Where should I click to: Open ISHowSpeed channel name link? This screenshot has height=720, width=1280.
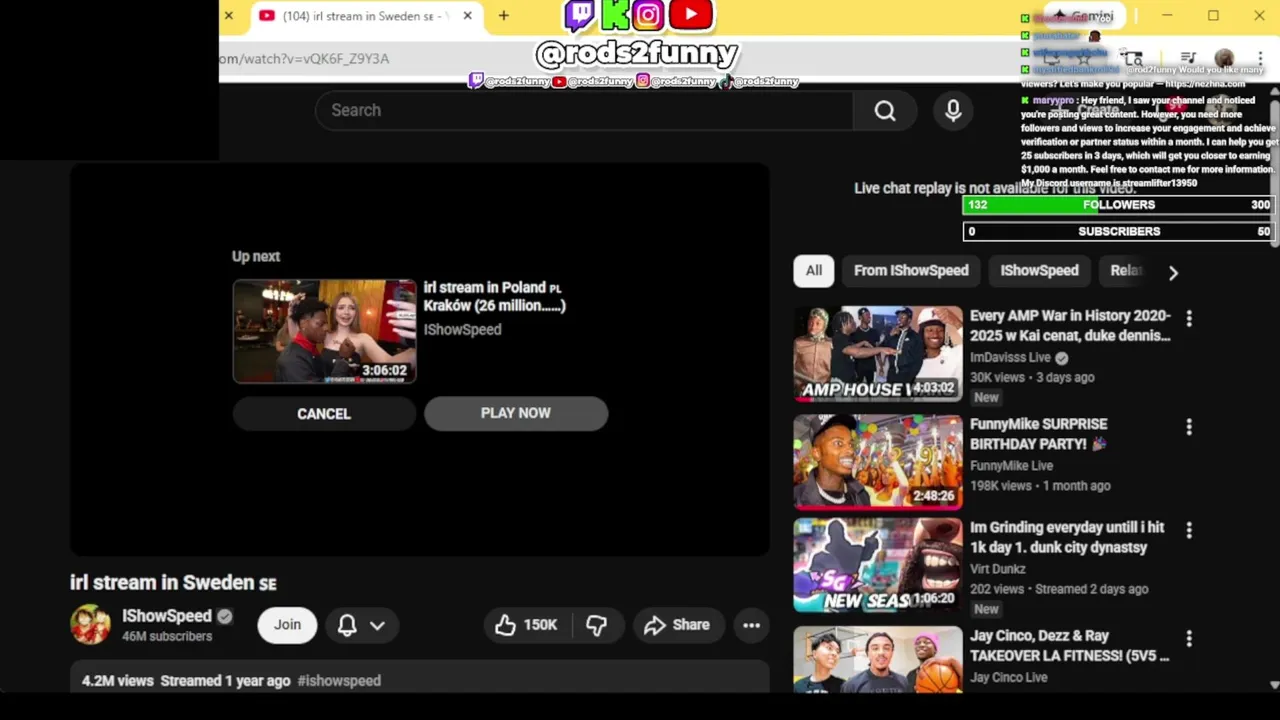167,616
